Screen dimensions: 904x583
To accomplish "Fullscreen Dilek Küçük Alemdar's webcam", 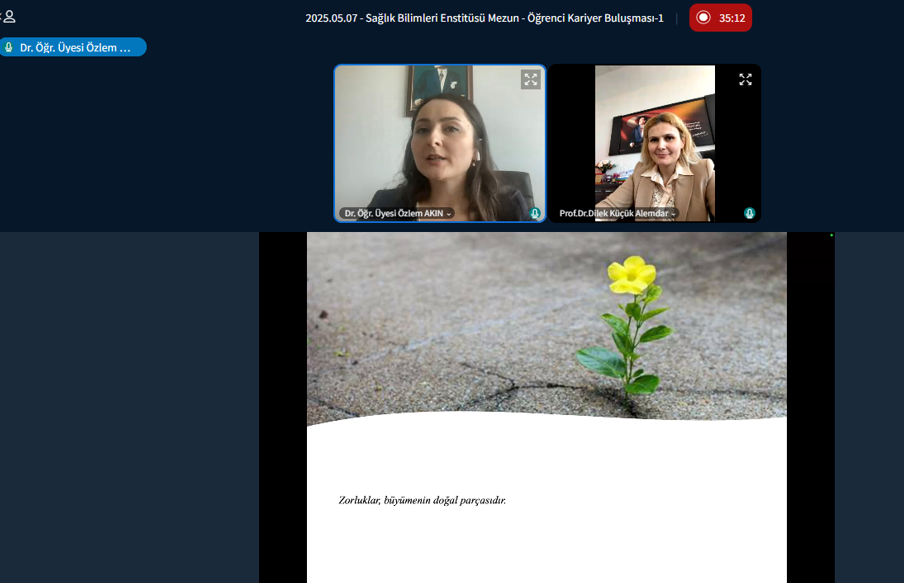I will (x=745, y=80).
